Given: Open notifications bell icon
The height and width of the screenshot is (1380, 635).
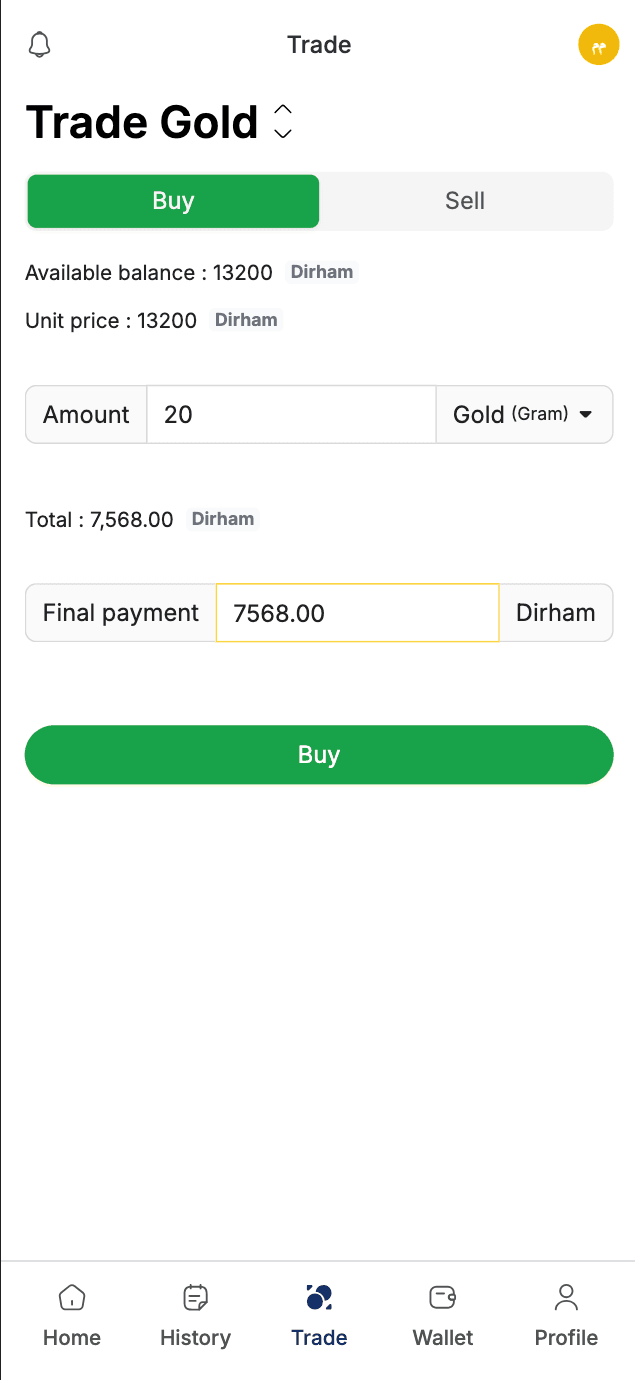Looking at the screenshot, I should pos(39,45).
